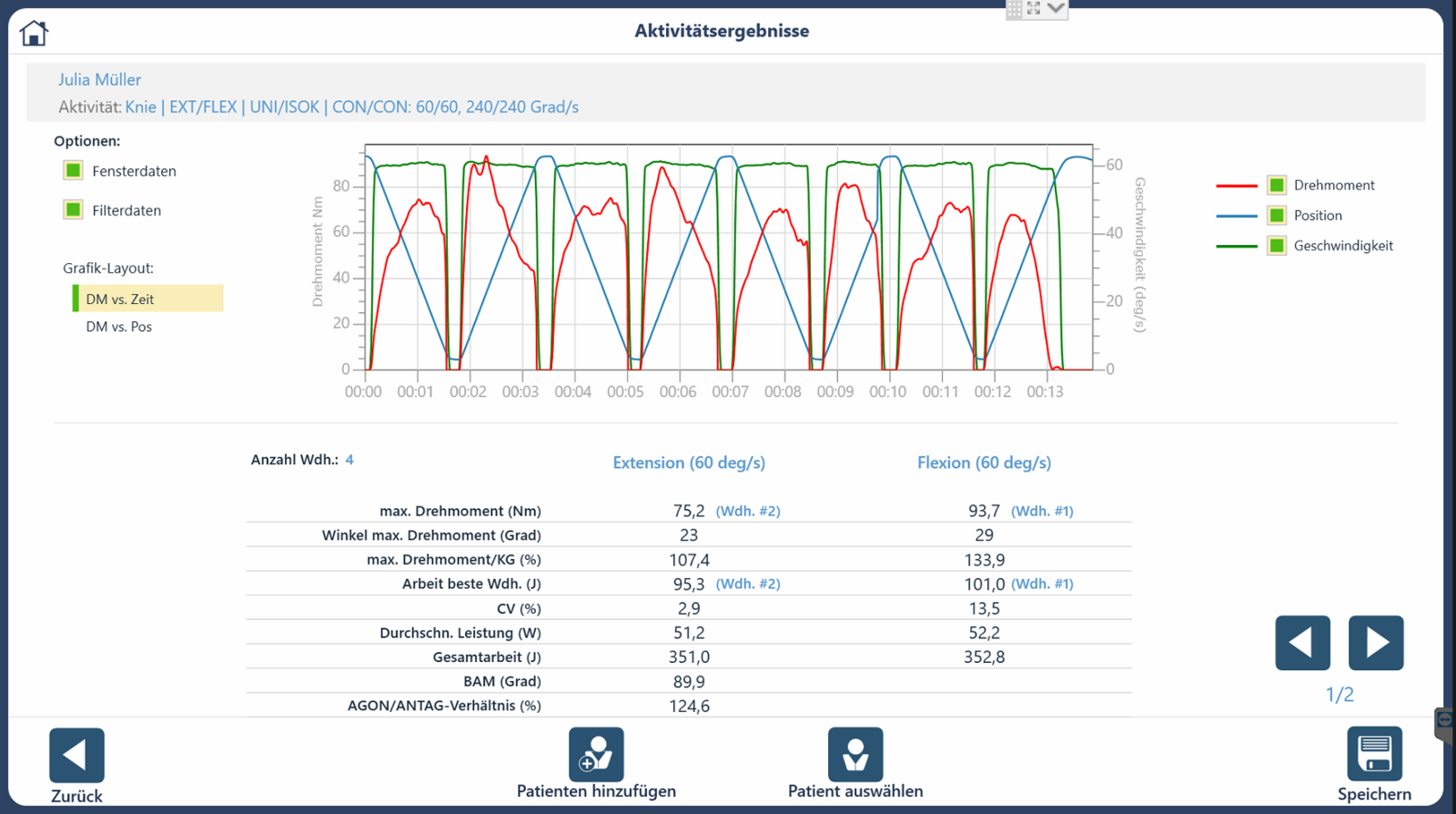The height and width of the screenshot is (814, 1456).
Task: Save results with the Speichern disk icon
Action: tap(1374, 754)
